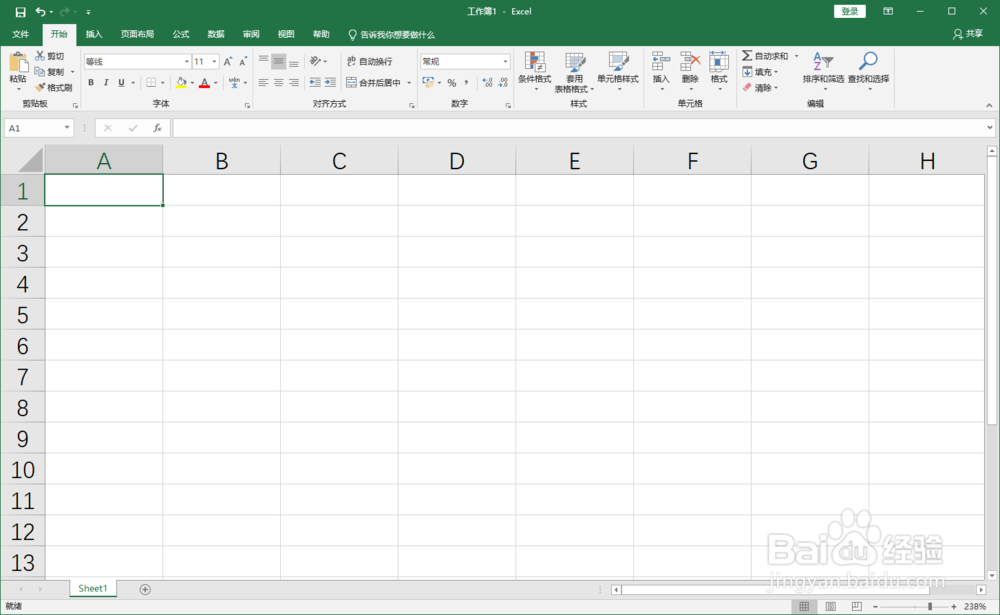Toggle underline formatting
The height and width of the screenshot is (615, 1000).
119,82
